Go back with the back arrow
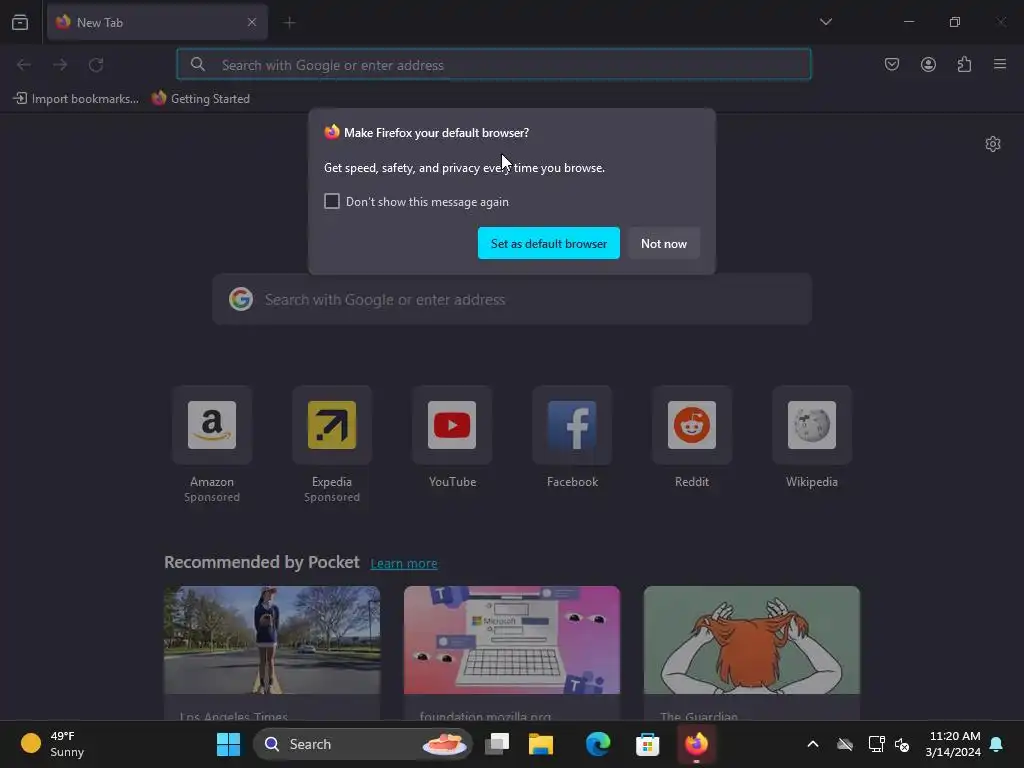 click(x=24, y=65)
